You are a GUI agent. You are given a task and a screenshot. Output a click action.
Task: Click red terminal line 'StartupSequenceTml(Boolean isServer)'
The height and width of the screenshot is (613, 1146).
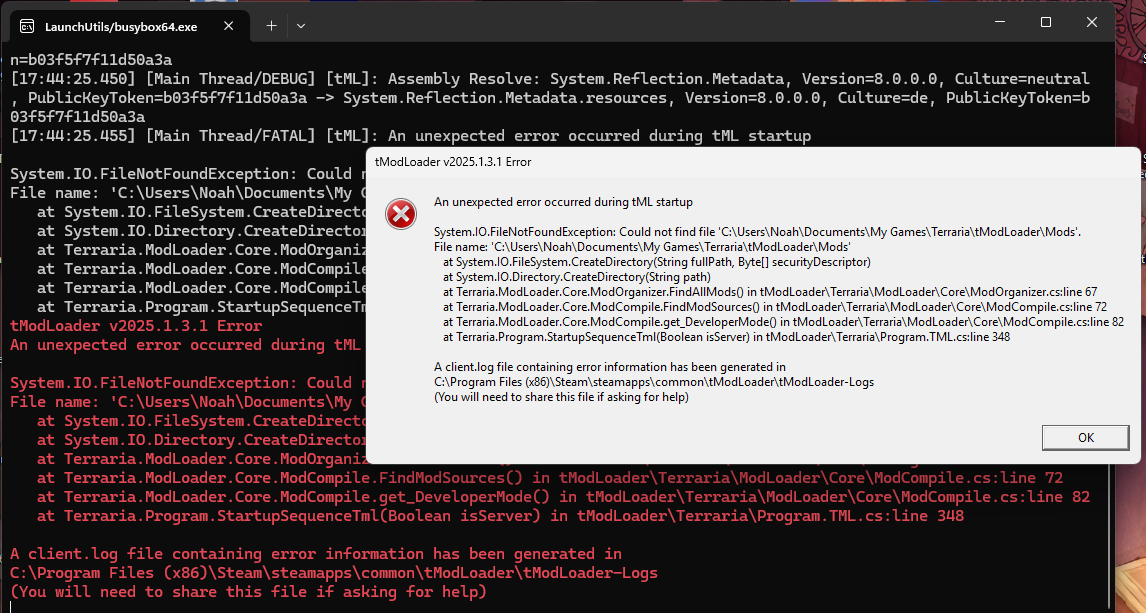pyautogui.click(x=501, y=517)
